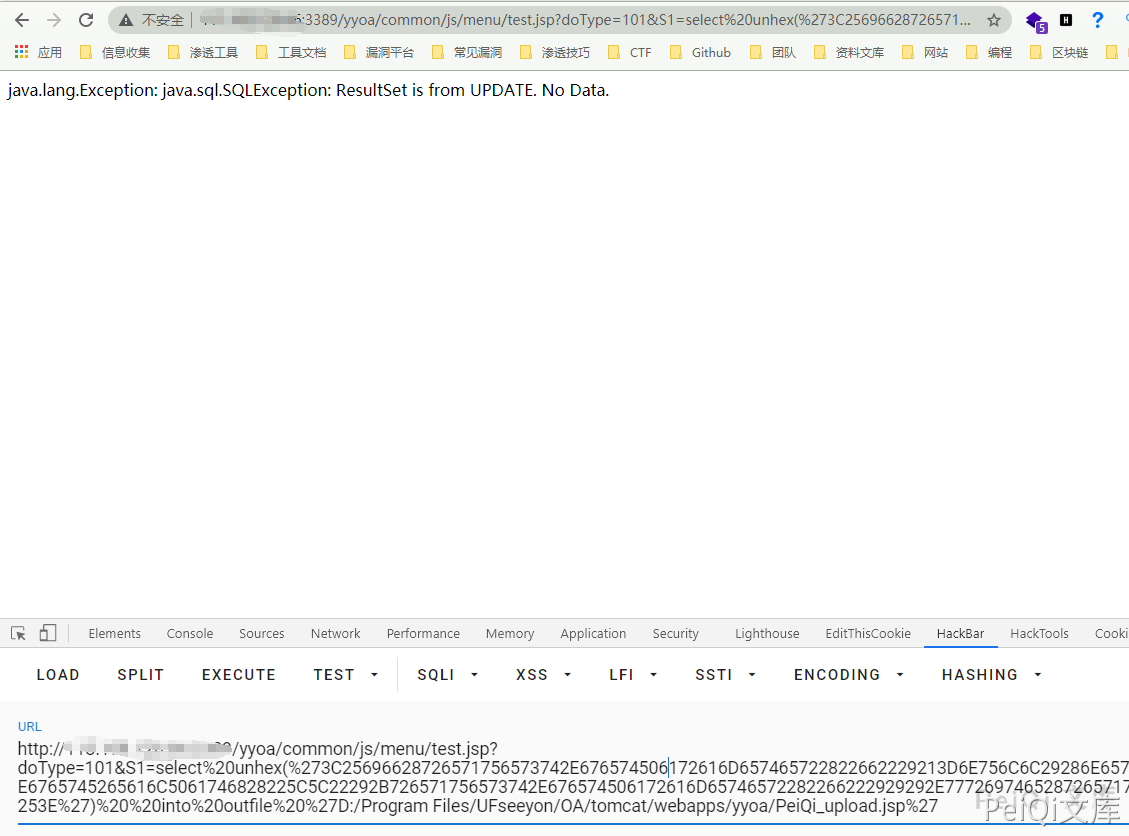
Task: Reload the page with the refresh icon
Action: (x=86, y=20)
